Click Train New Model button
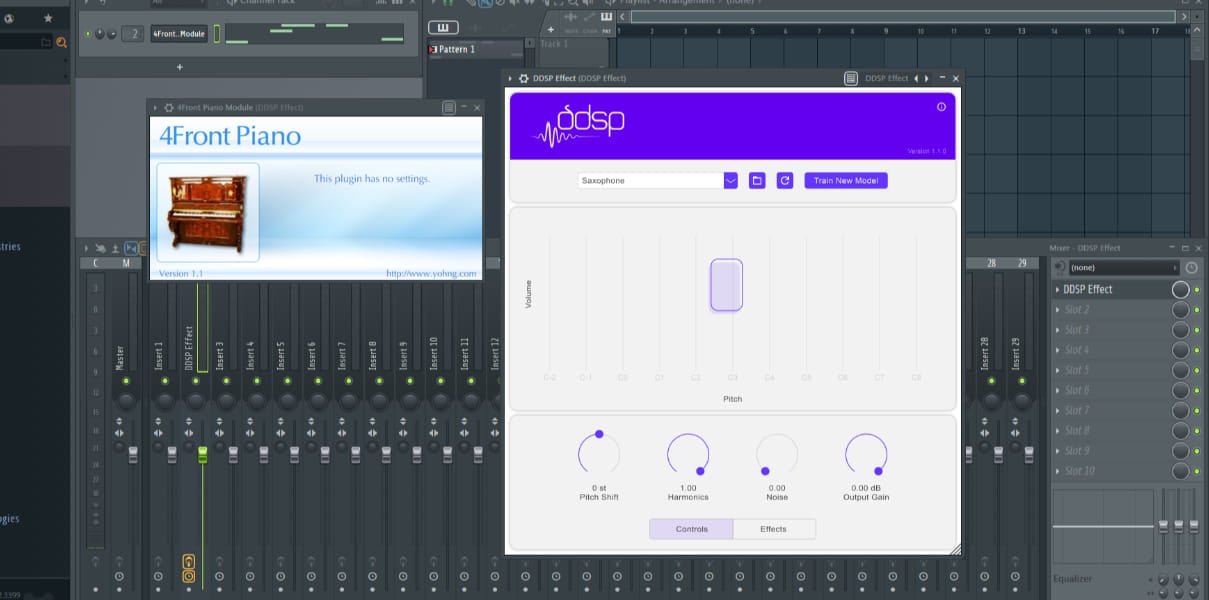Viewport: 1209px width, 600px height. (846, 181)
